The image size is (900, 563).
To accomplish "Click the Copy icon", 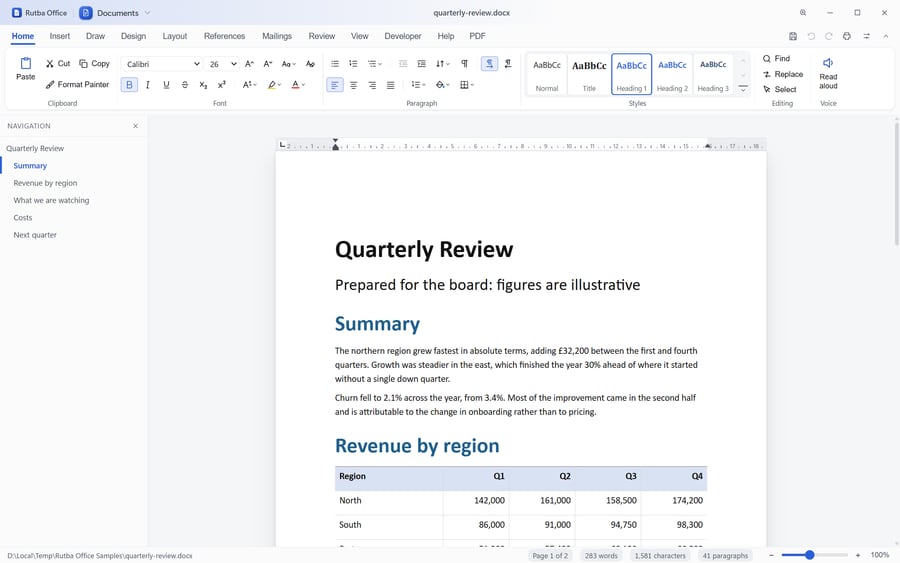I will tap(83, 64).
